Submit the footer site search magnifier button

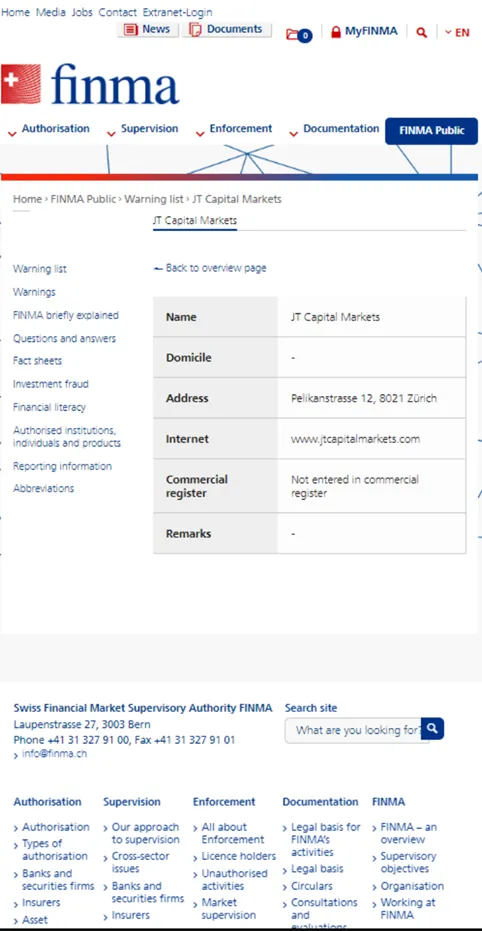click(x=433, y=729)
